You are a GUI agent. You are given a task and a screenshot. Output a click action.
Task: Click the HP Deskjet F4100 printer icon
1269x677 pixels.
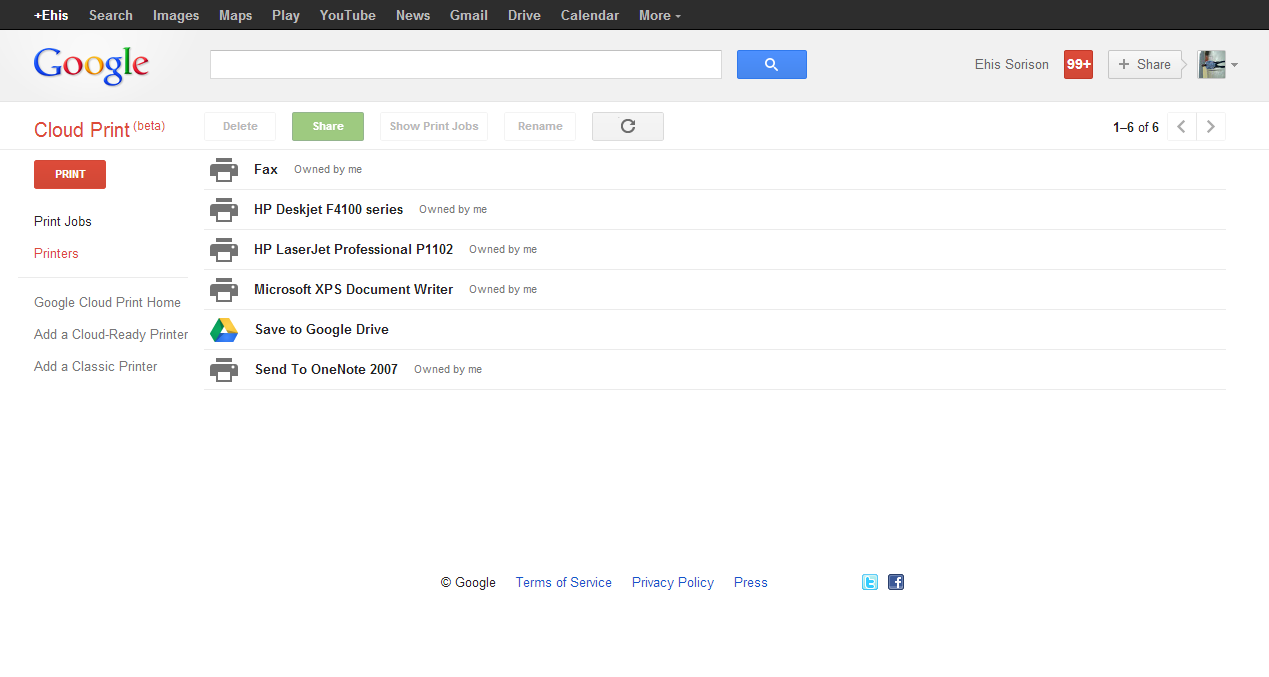click(x=224, y=210)
